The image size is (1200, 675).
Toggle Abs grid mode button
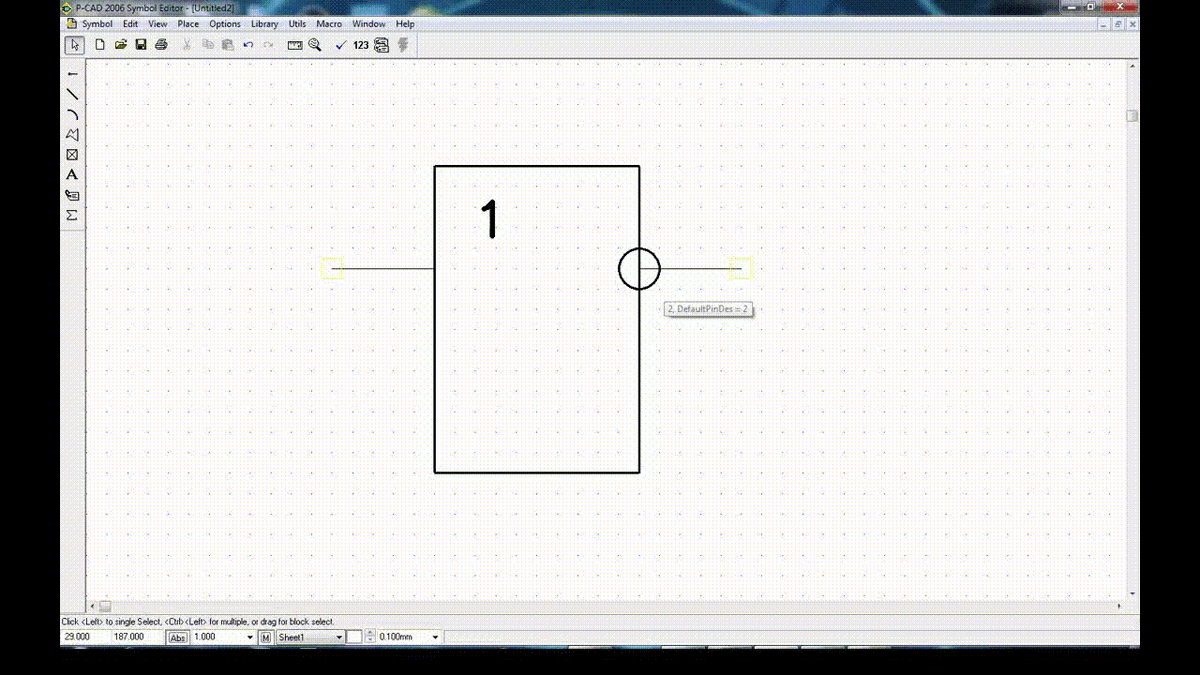[177, 637]
